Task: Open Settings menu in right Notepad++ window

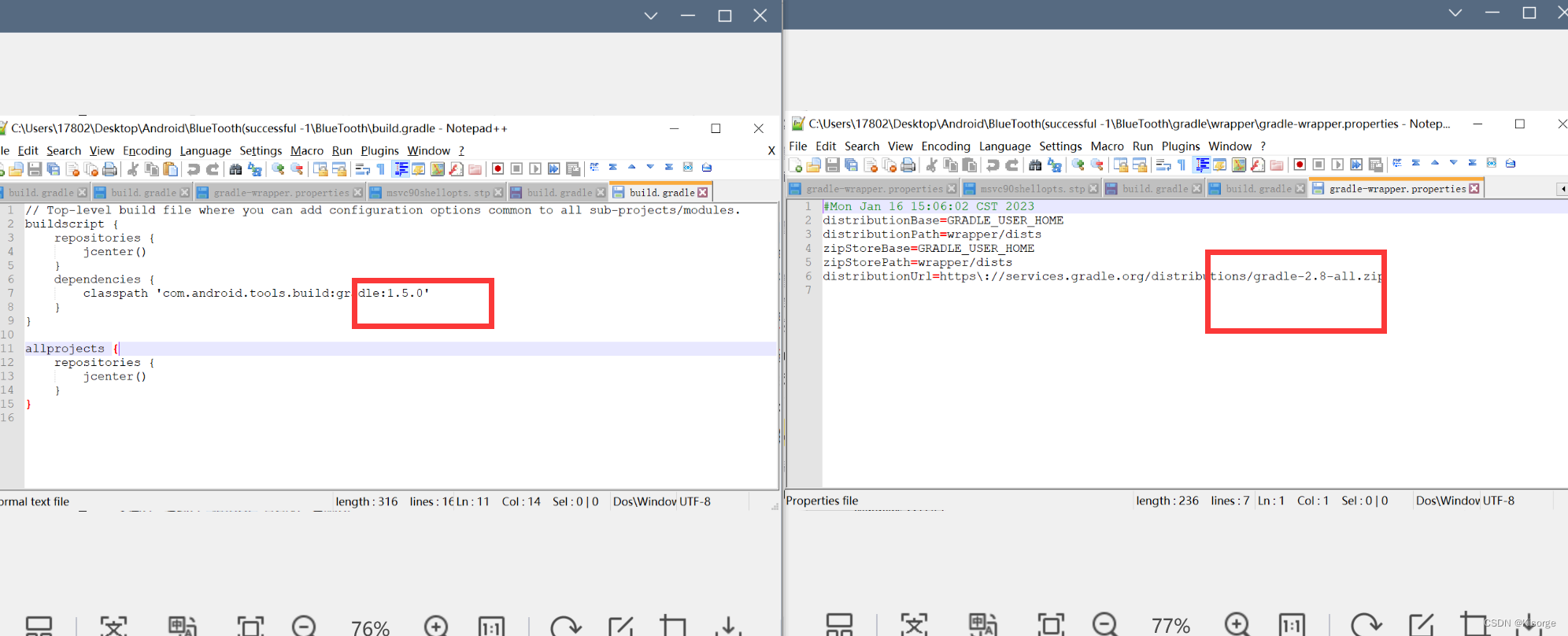Action: (1060, 146)
